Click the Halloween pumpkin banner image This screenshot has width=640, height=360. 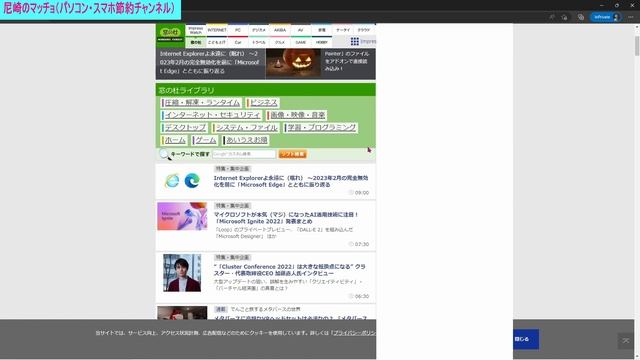point(293,63)
